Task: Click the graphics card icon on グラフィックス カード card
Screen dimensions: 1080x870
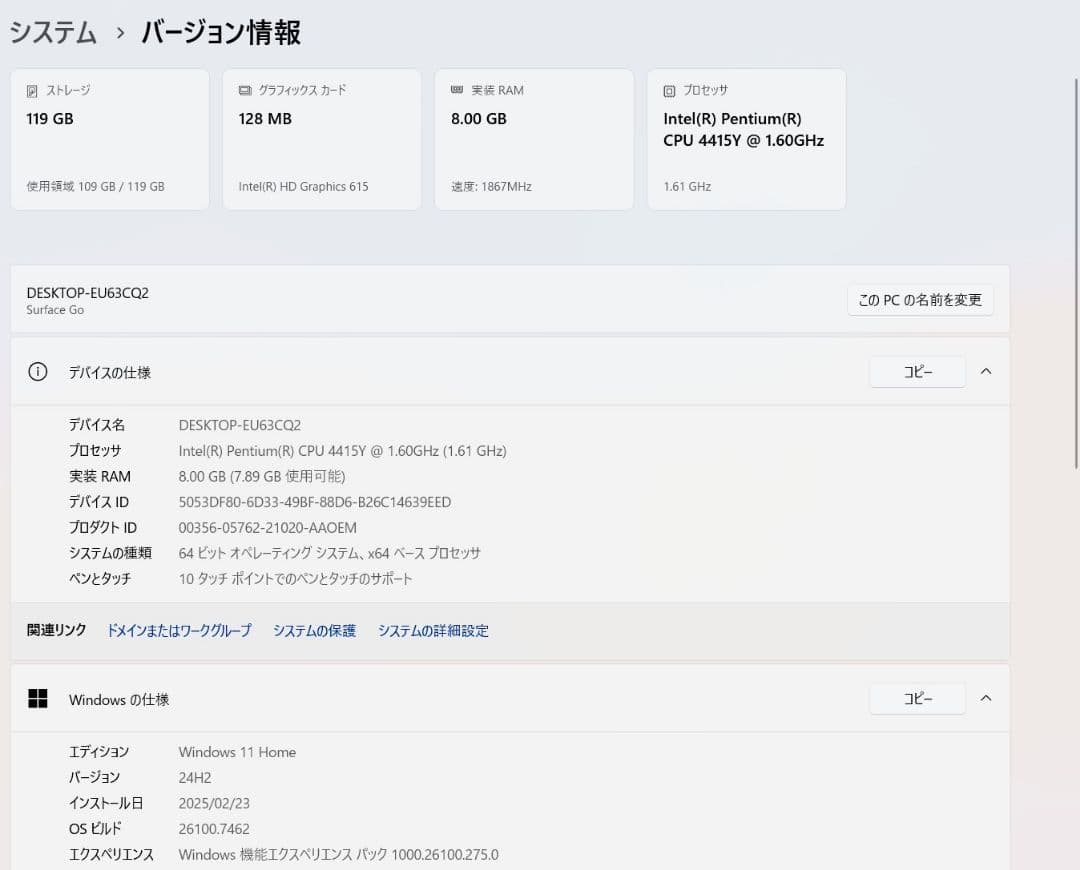Action: (x=243, y=90)
